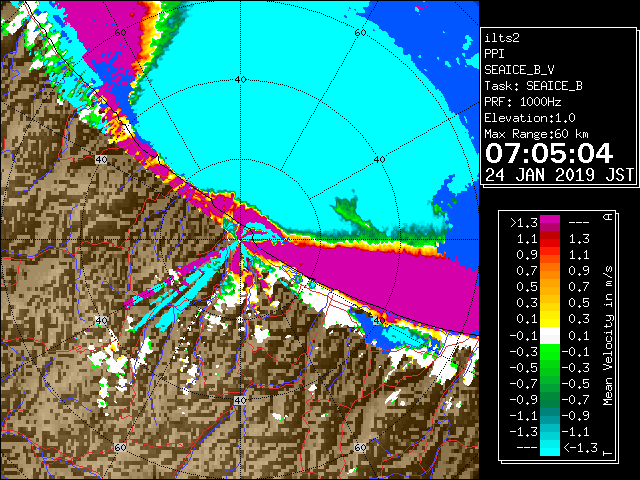This screenshot has width=640, height=480.
Task: Click the 'Task: SEAICE_B' line
Action: pos(533,86)
